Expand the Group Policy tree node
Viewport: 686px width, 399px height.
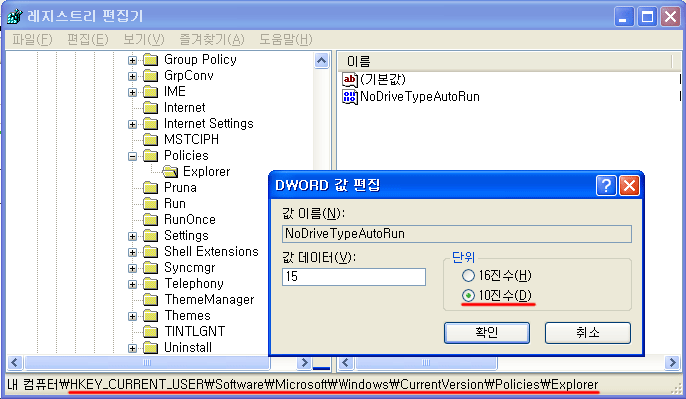[132, 60]
